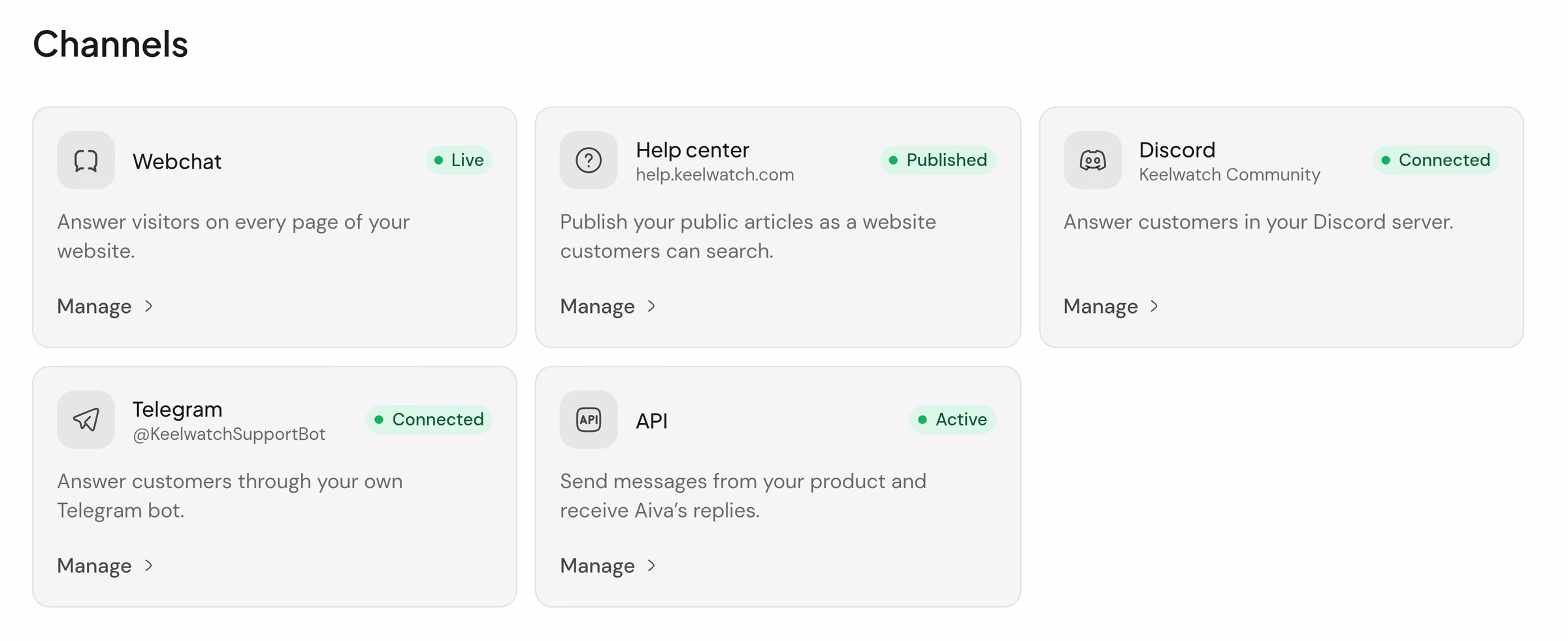The height and width of the screenshot is (641, 1568).
Task: Click the Telegram paper plane icon
Action: [x=86, y=419]
